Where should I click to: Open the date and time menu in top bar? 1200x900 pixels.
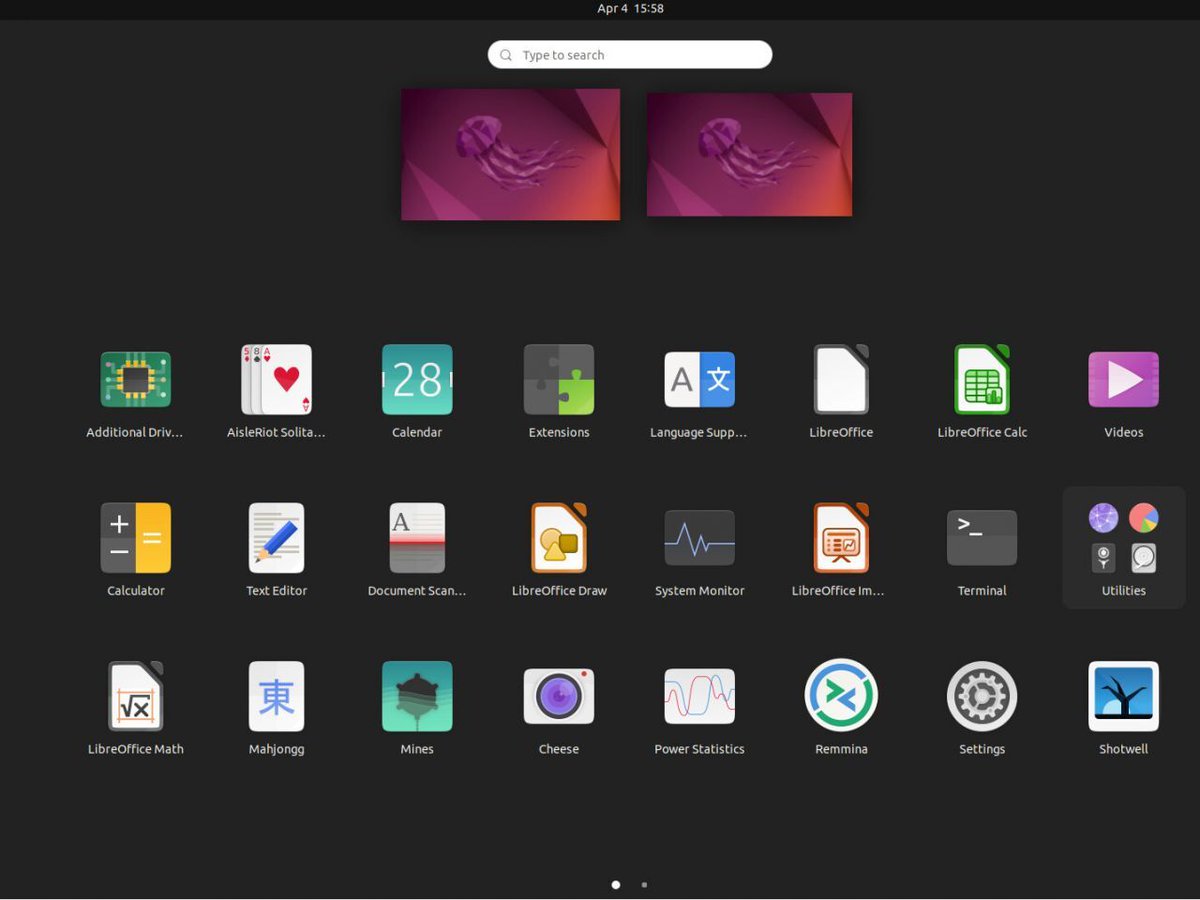coord(629,9)
